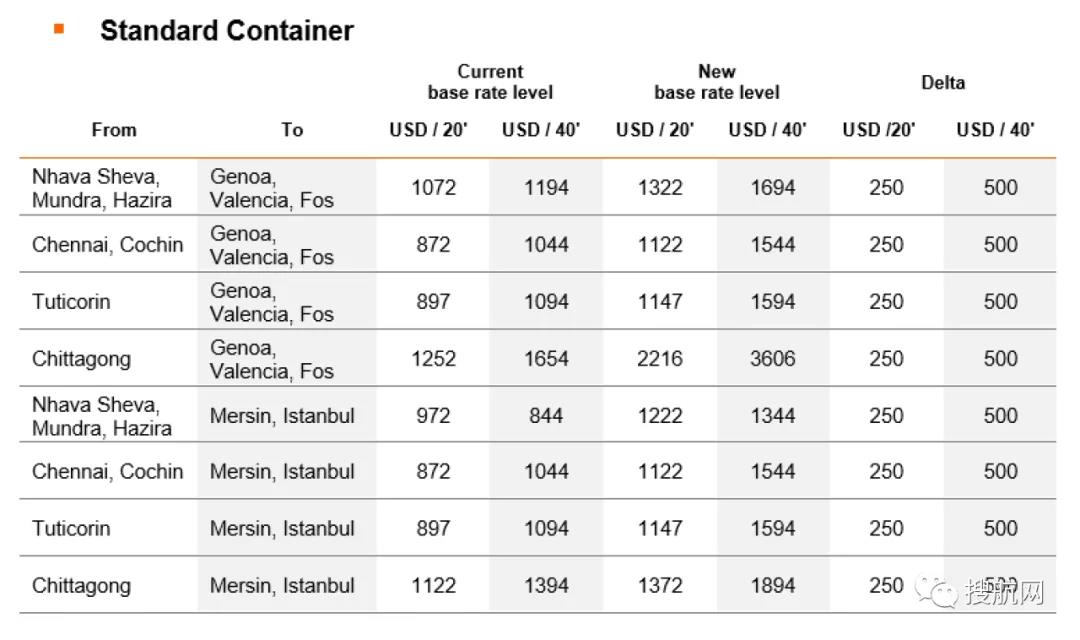The height and width of the screenshot is (640, 1080).
Task: Click the "Current base rate level" header
Action: click(490, 82)
